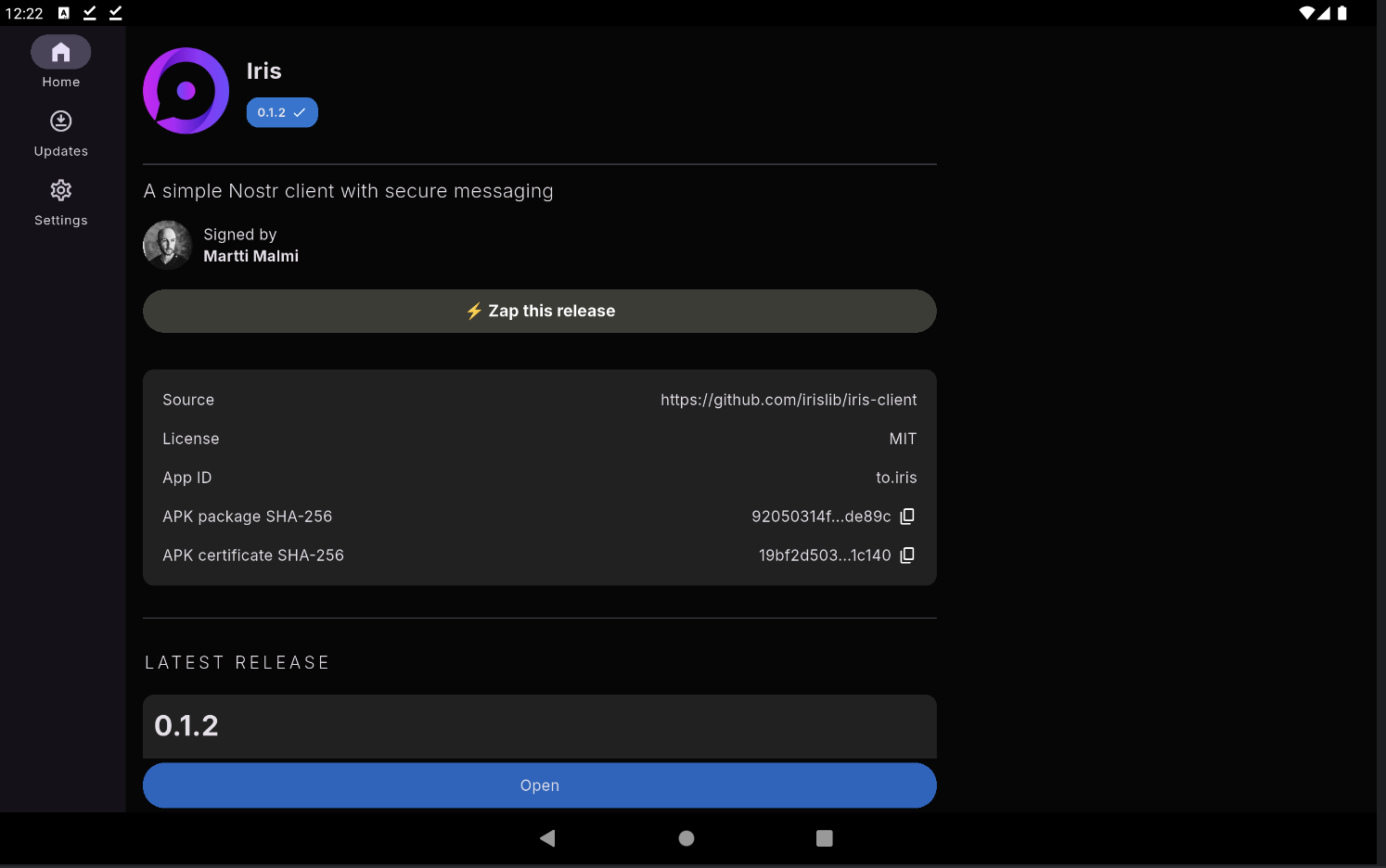Select the to.iris App ID value
Screen dimensions: 1386x868
tap(896, 478)
